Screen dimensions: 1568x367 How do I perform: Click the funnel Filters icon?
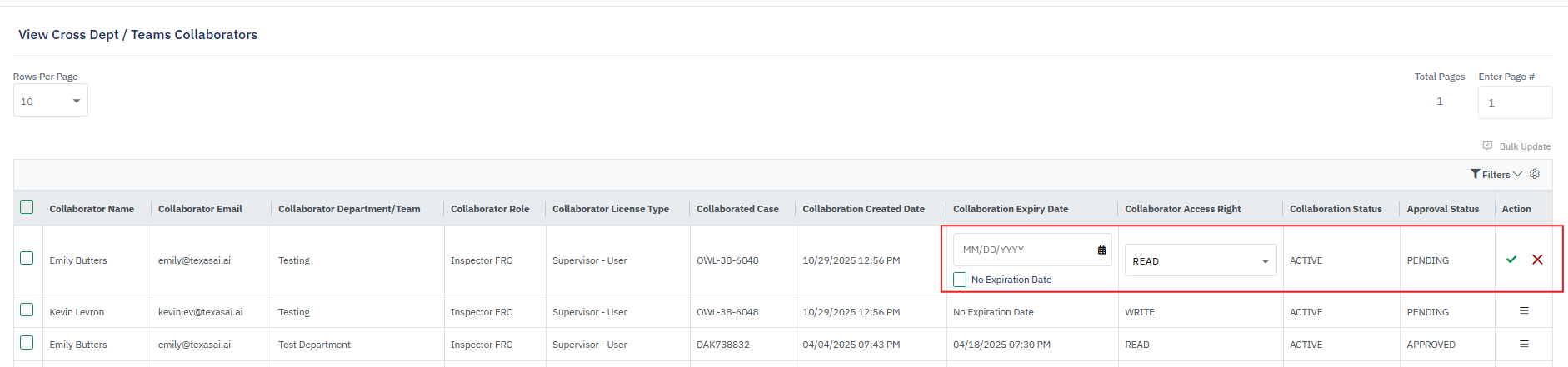click(x=1476, y=174)
